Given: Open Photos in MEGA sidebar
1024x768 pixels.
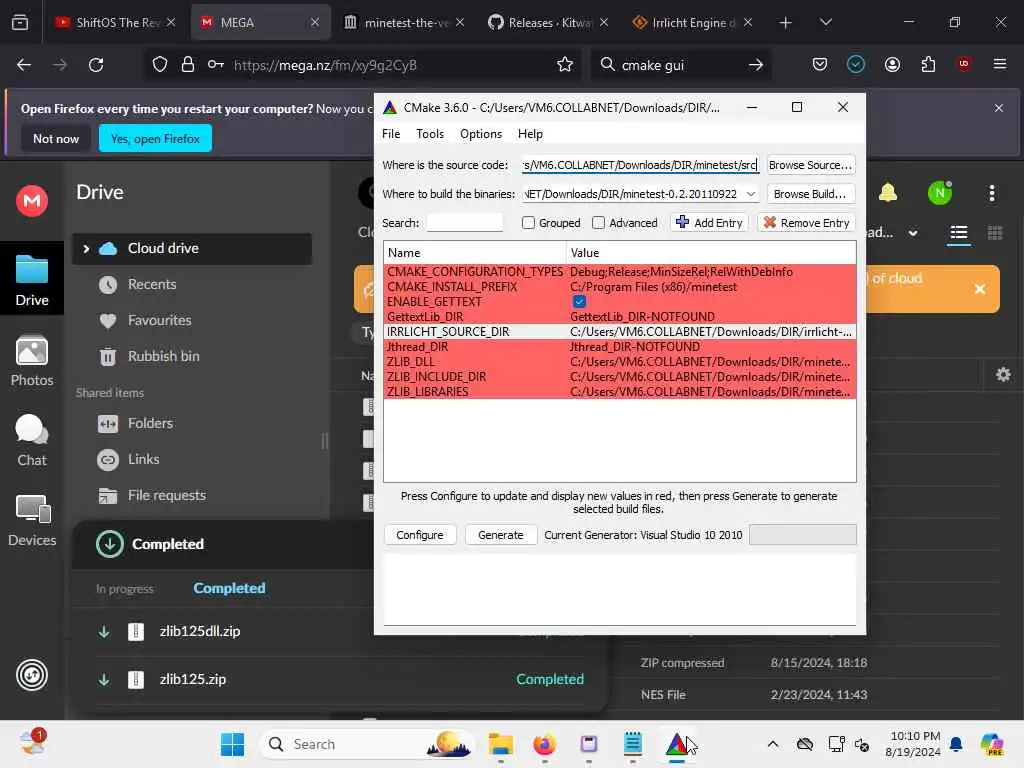Looking at the screenshot, I should [x=31, y=360].
